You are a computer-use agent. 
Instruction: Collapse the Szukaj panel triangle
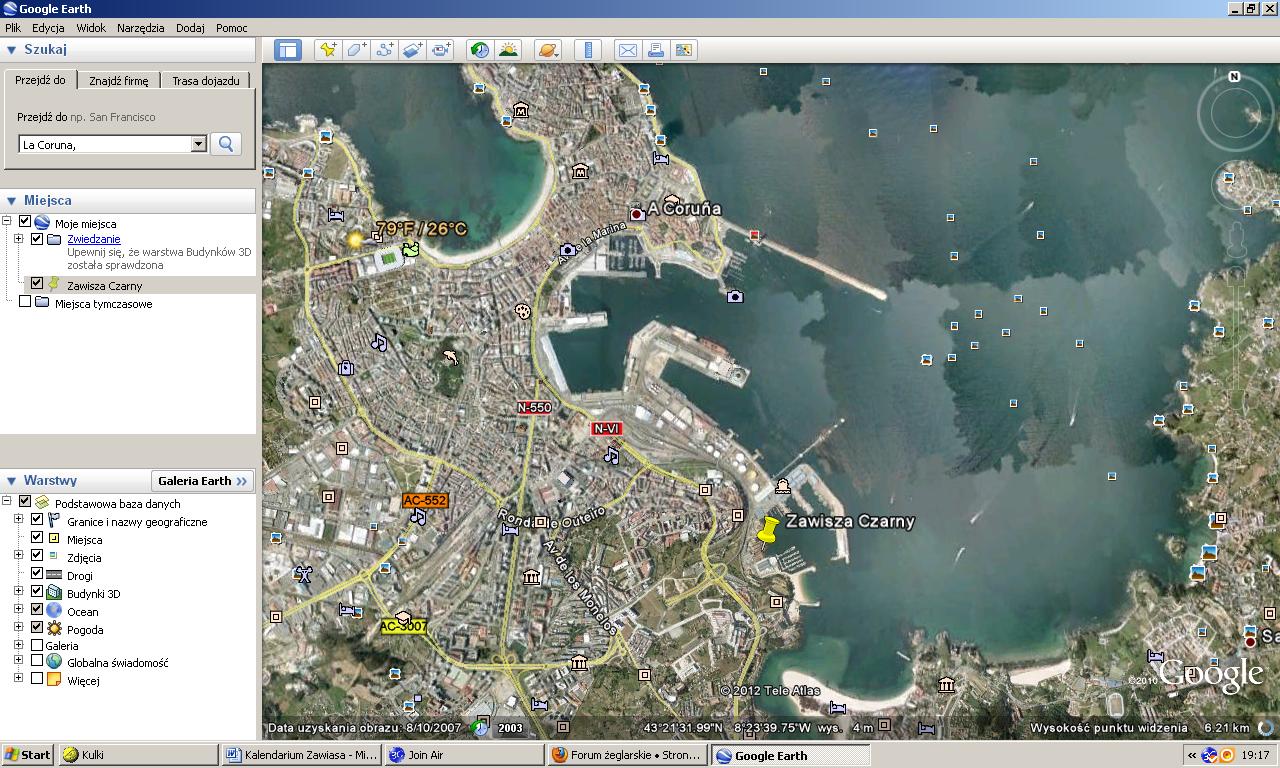click(x=12, y=50)
